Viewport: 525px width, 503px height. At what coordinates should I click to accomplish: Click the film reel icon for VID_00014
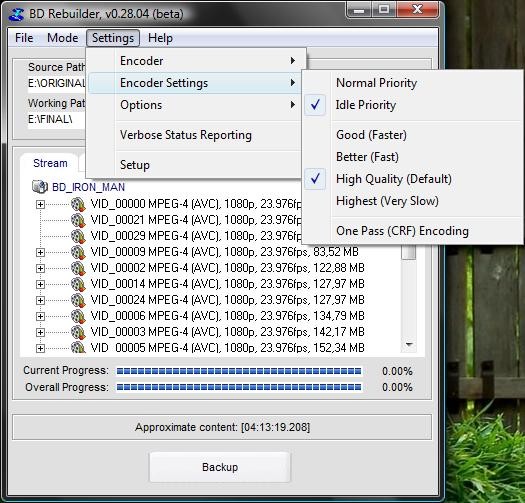78,284
